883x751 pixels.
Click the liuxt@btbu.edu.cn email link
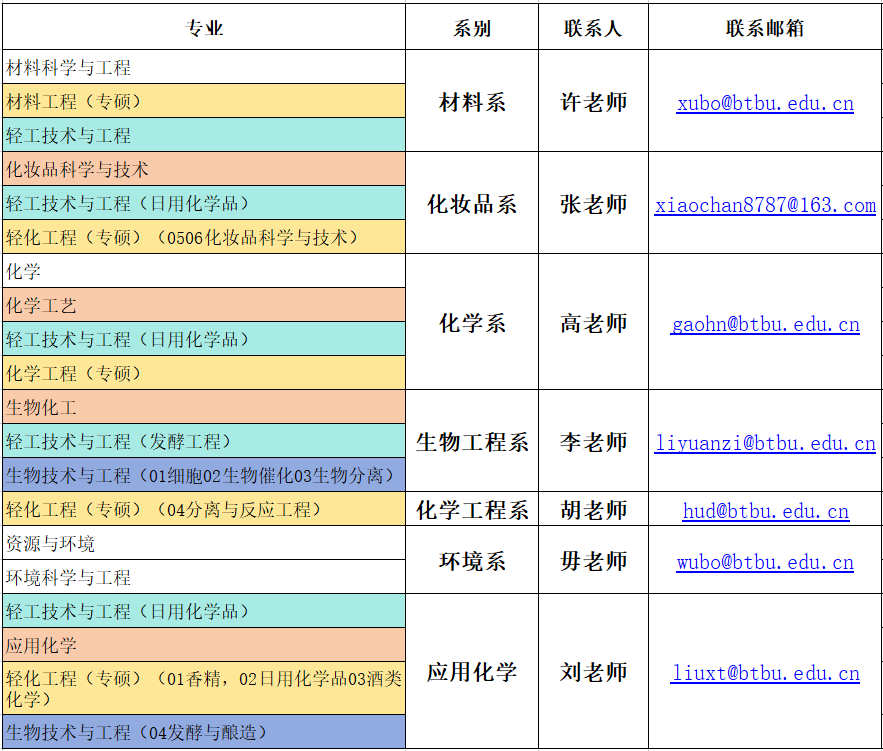pos(765,673)
